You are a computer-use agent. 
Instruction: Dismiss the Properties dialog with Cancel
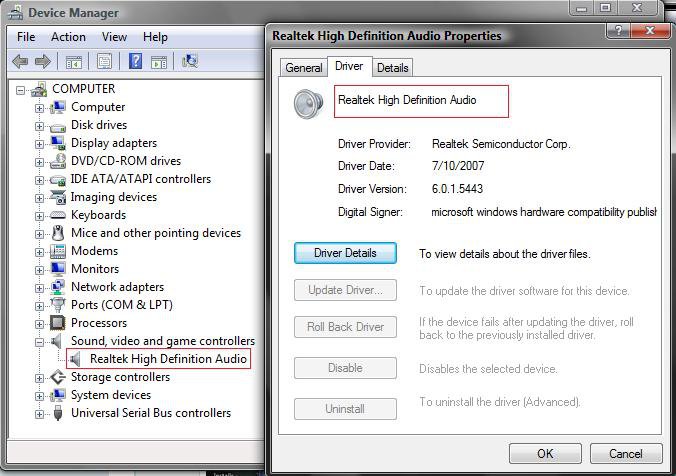[x=626, y=454]
